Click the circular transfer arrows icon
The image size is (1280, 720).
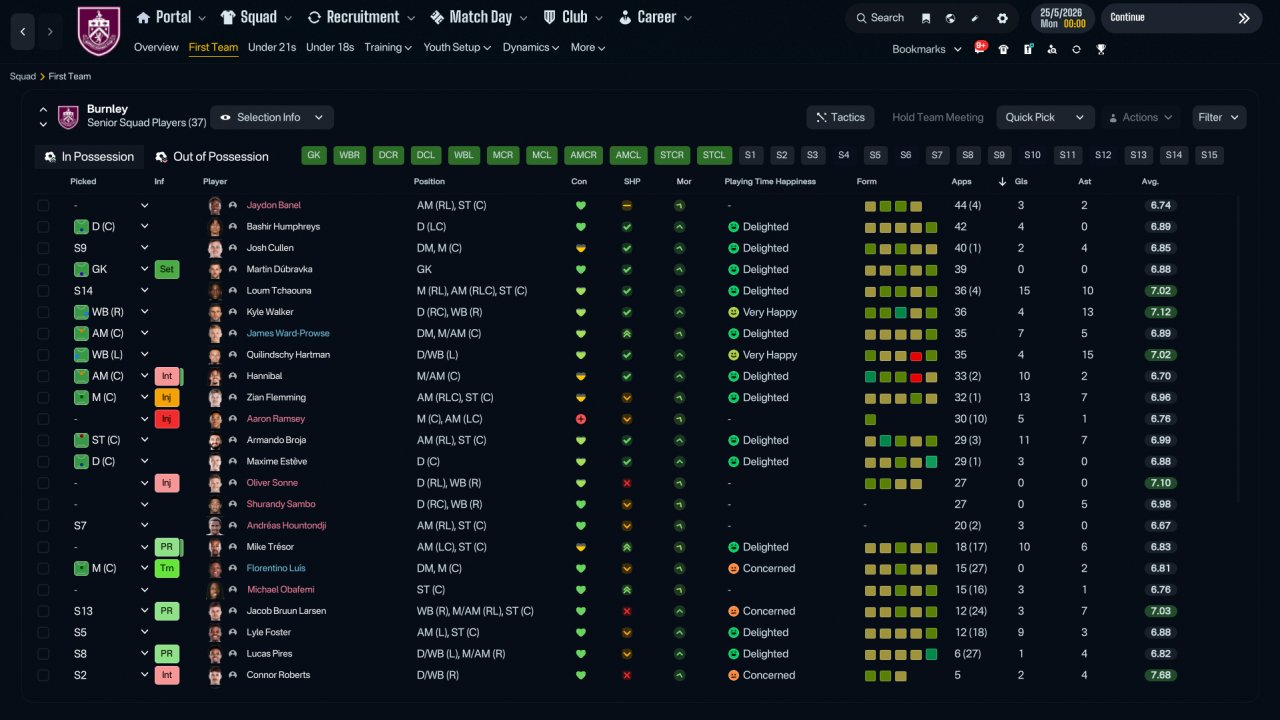point(1076,49)
